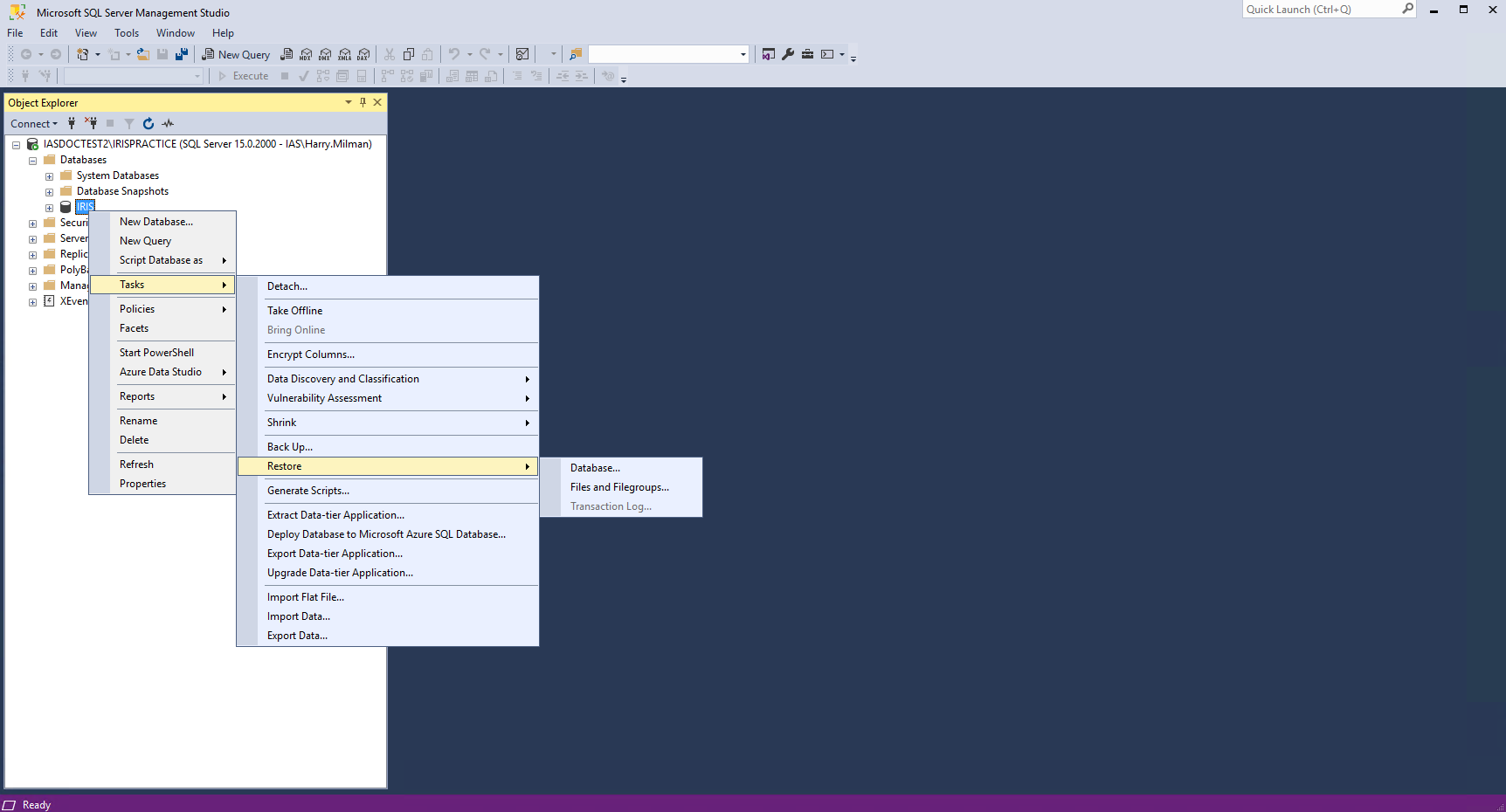Click Activity Monitor pulse icon in Object Explorer
Image resolution: width=1506 pixels, height=812 pixels.
(168, 123)
